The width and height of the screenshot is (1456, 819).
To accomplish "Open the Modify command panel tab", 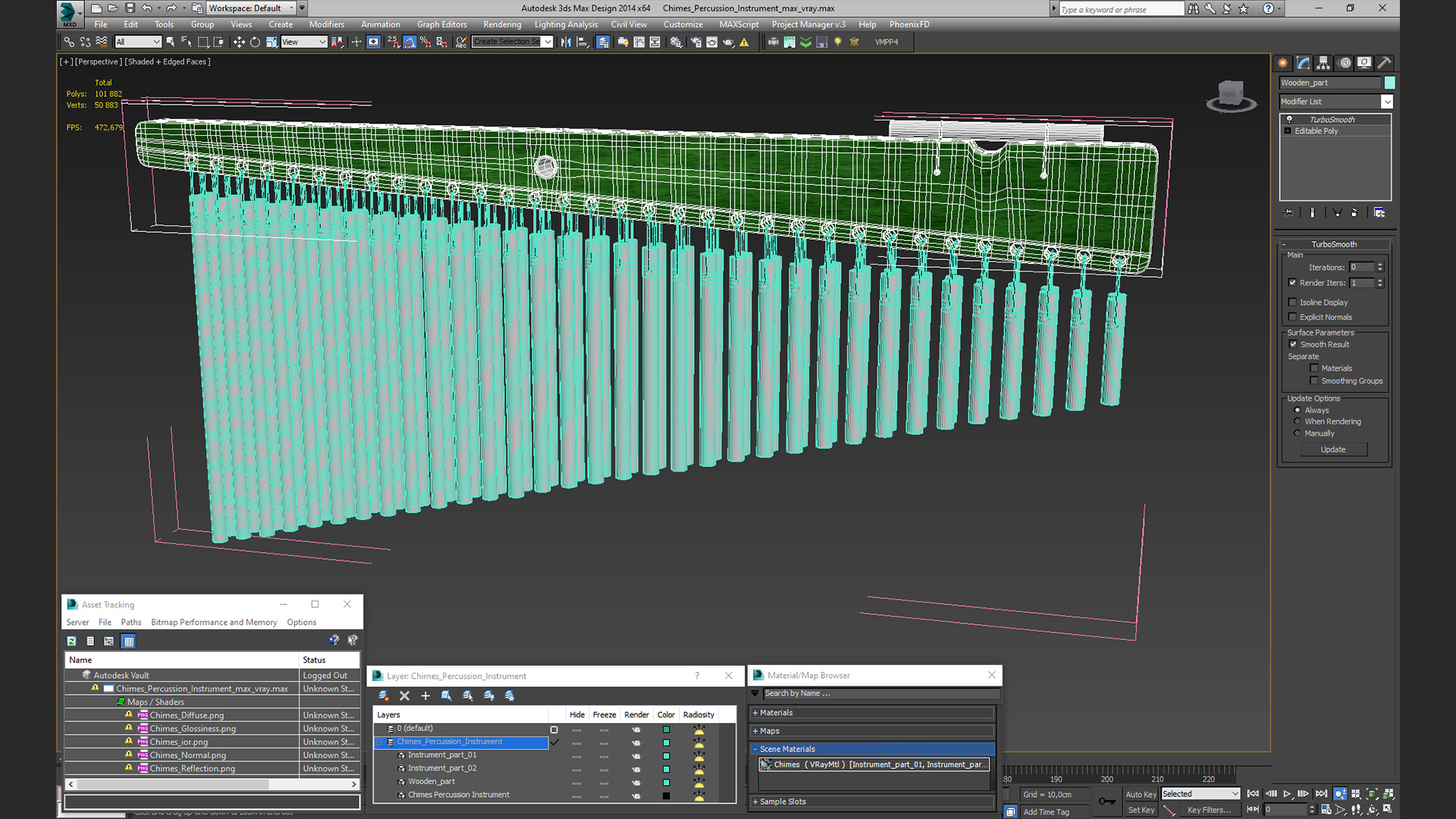I will point(1304,63).
